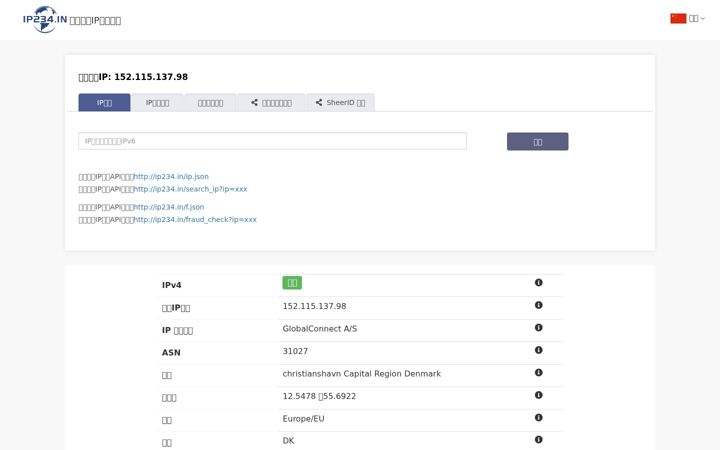Select the first blue IP query tab

coord(104,102)
